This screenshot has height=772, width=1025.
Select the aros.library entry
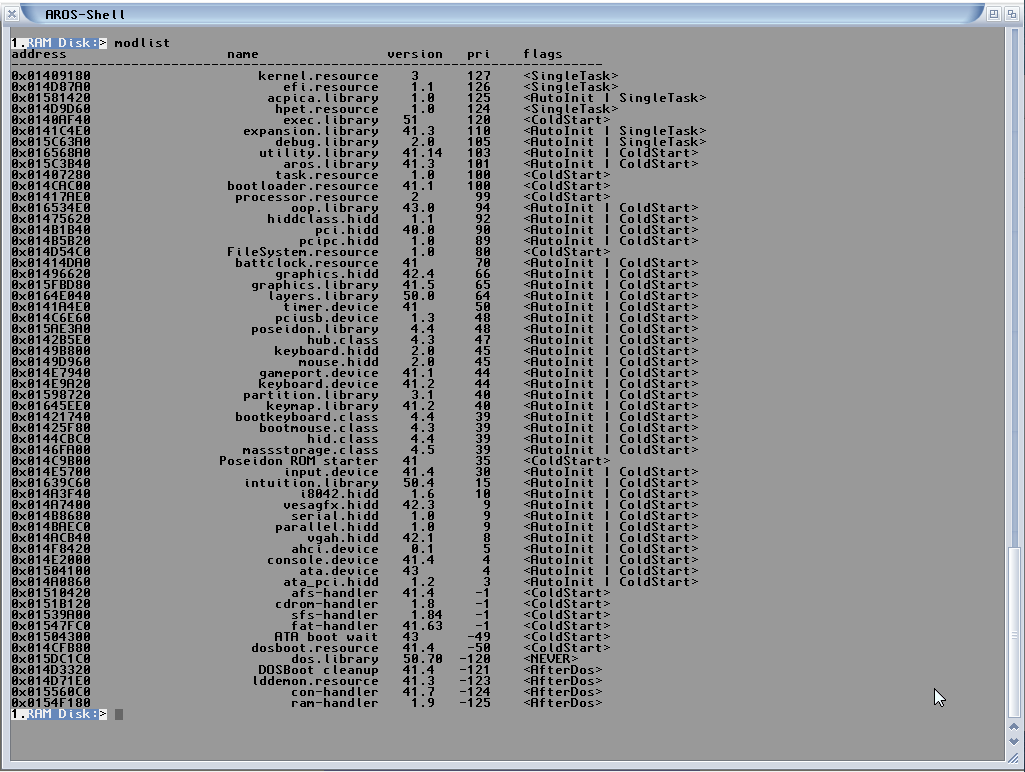pyautogui.click(x=331, y=164)
